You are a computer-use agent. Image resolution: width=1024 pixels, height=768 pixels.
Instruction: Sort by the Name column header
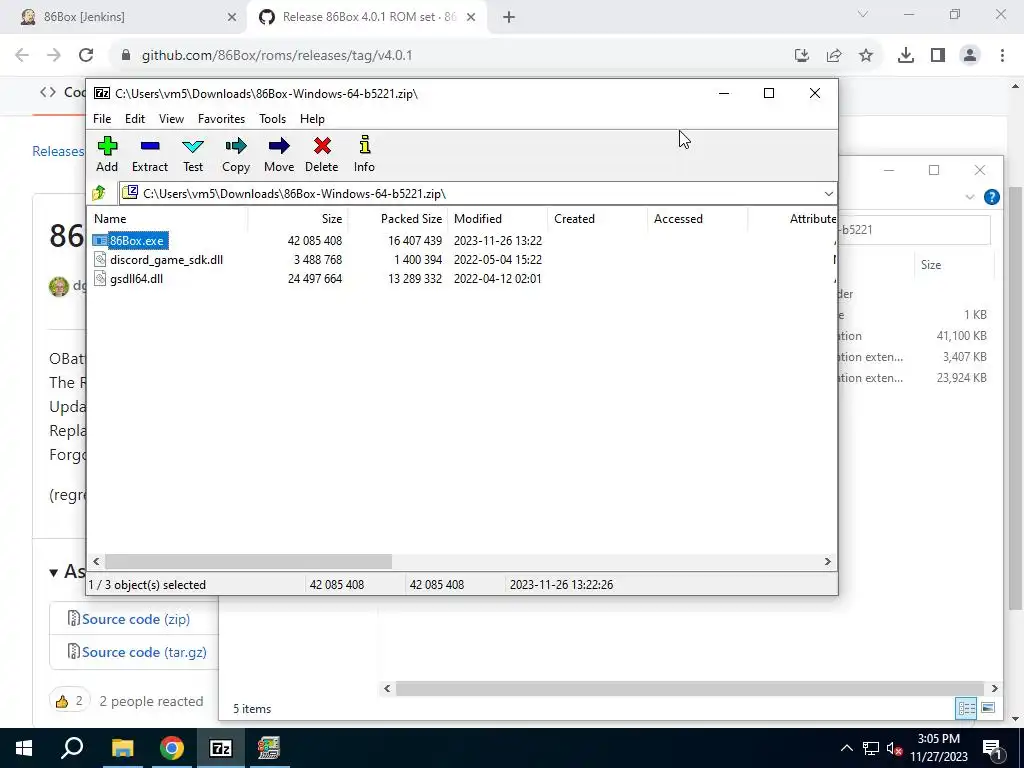pyautogui.click(x=168, y=219)
